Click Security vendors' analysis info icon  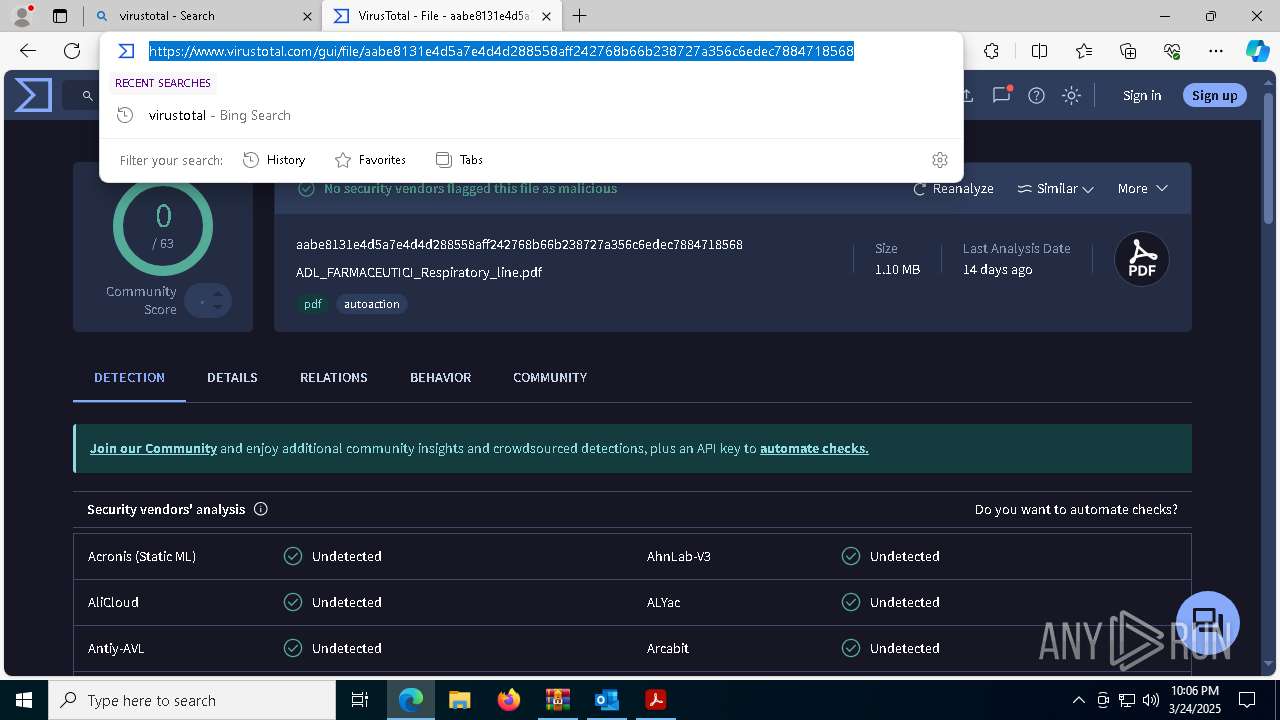261,509
